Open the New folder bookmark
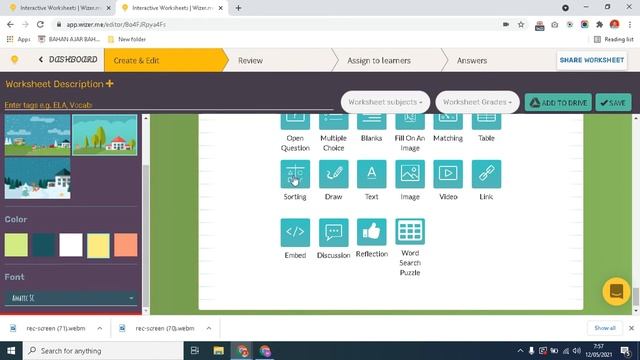Screen dimensions: 640x360 [127, 39]
